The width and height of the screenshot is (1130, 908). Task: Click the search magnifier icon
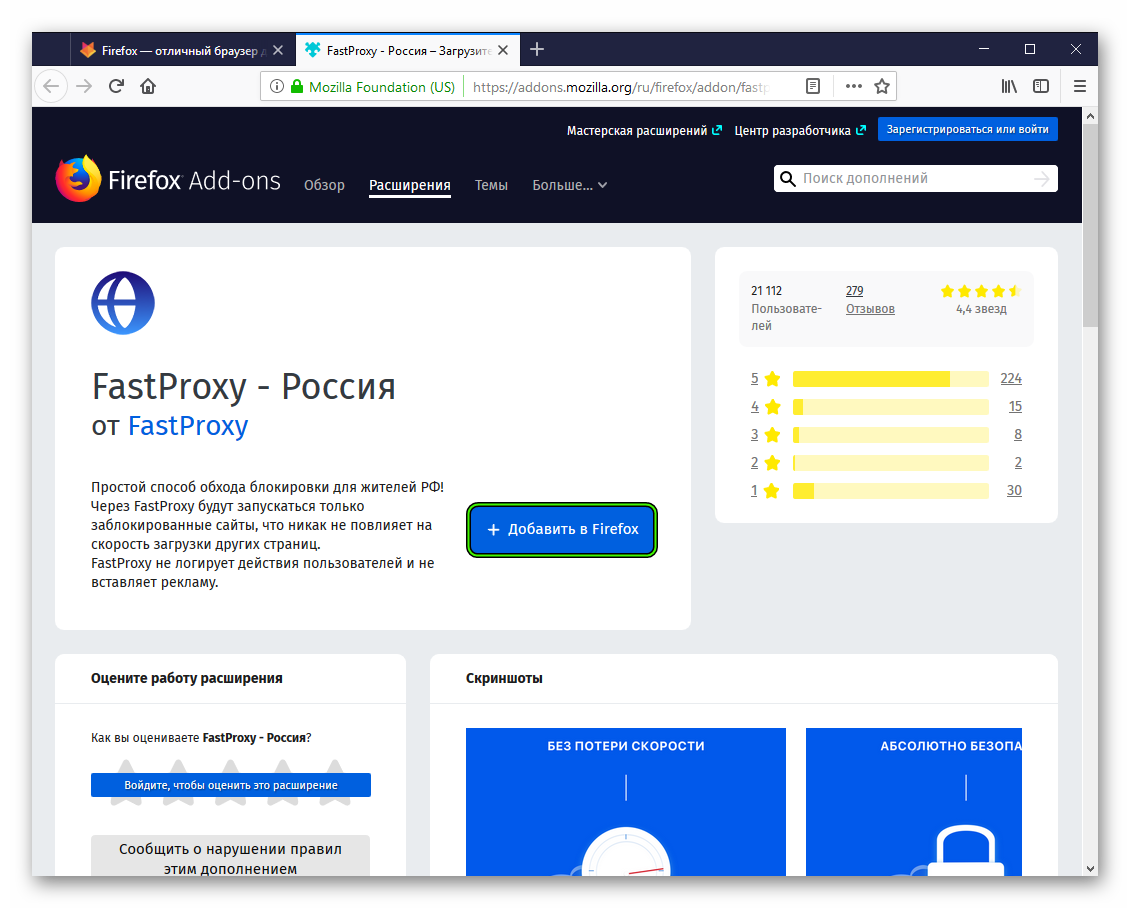tap(788, 179)
